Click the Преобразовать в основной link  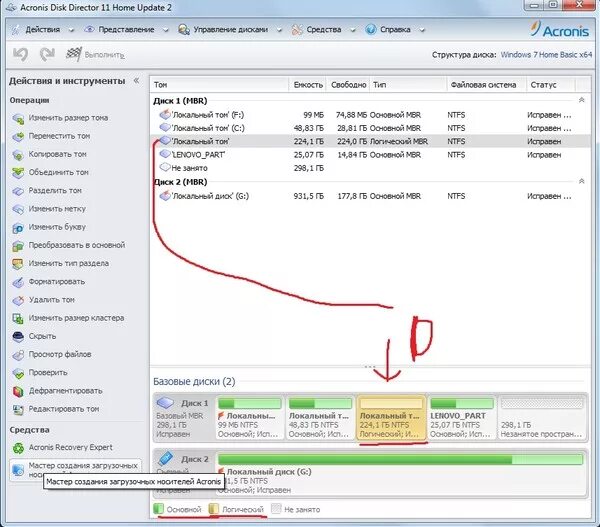(x=77, y=245)
